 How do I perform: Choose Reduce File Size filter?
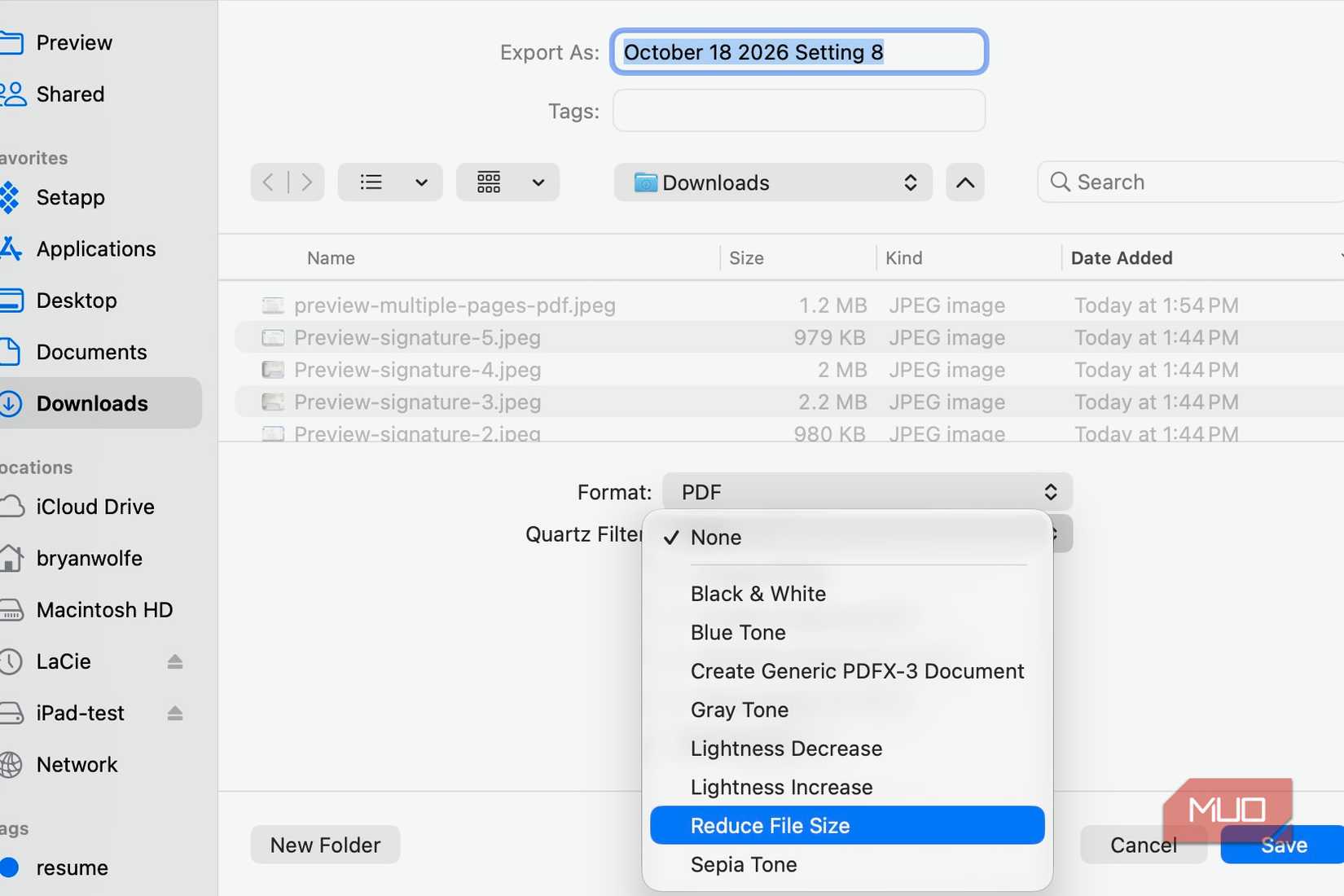tap(847, 825)
